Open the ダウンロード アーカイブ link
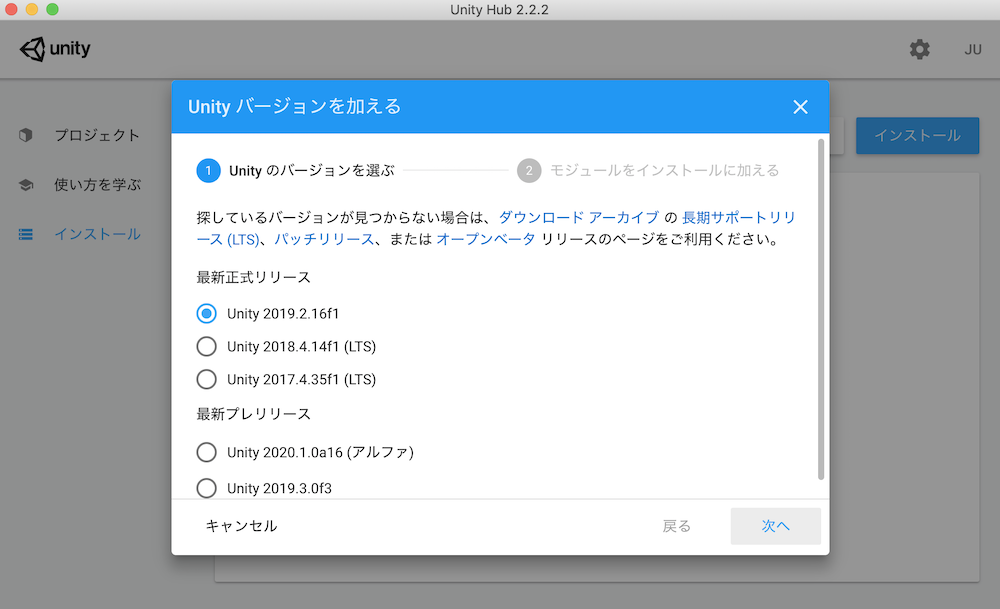The height and width of the screenshot is (609, 1000). [x=578, y=217]
